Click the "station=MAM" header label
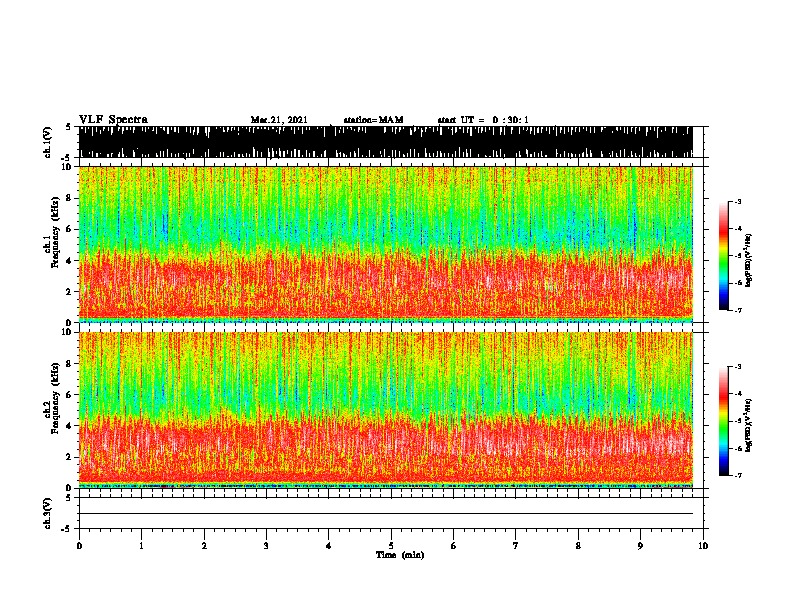This screenshot has height=612, width=792. click(x=373, y=120)
